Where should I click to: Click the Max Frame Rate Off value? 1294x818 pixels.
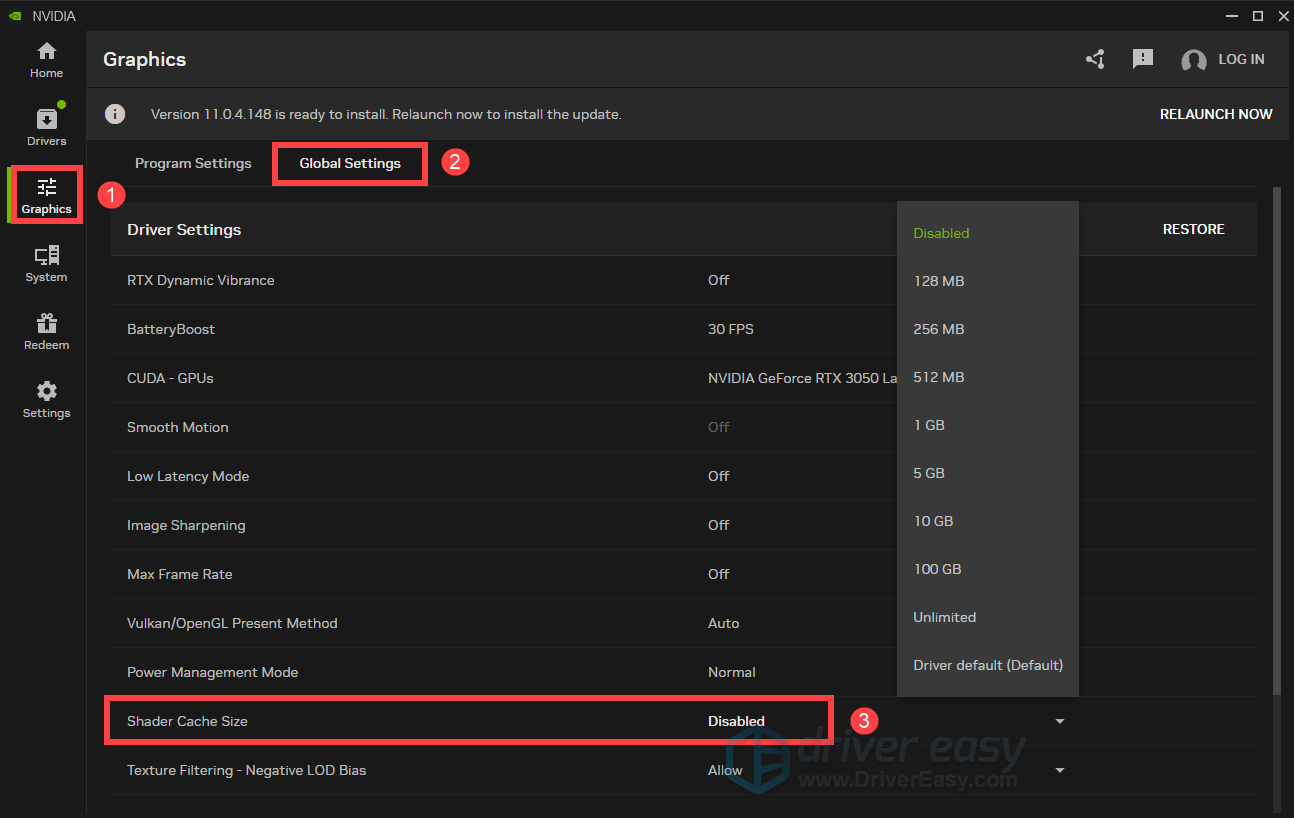click(x=718, y=574)
